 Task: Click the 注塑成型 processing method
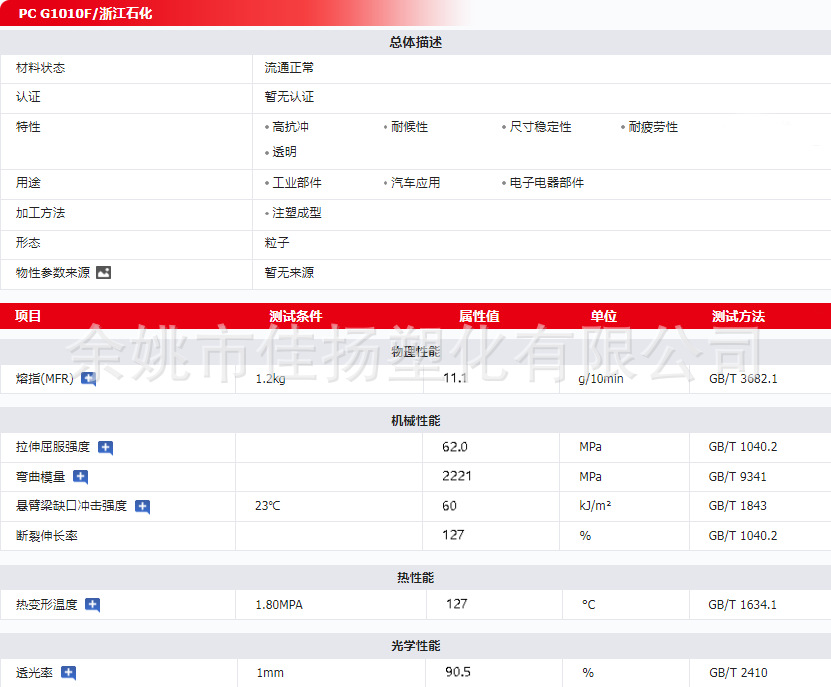pos(297,213)
